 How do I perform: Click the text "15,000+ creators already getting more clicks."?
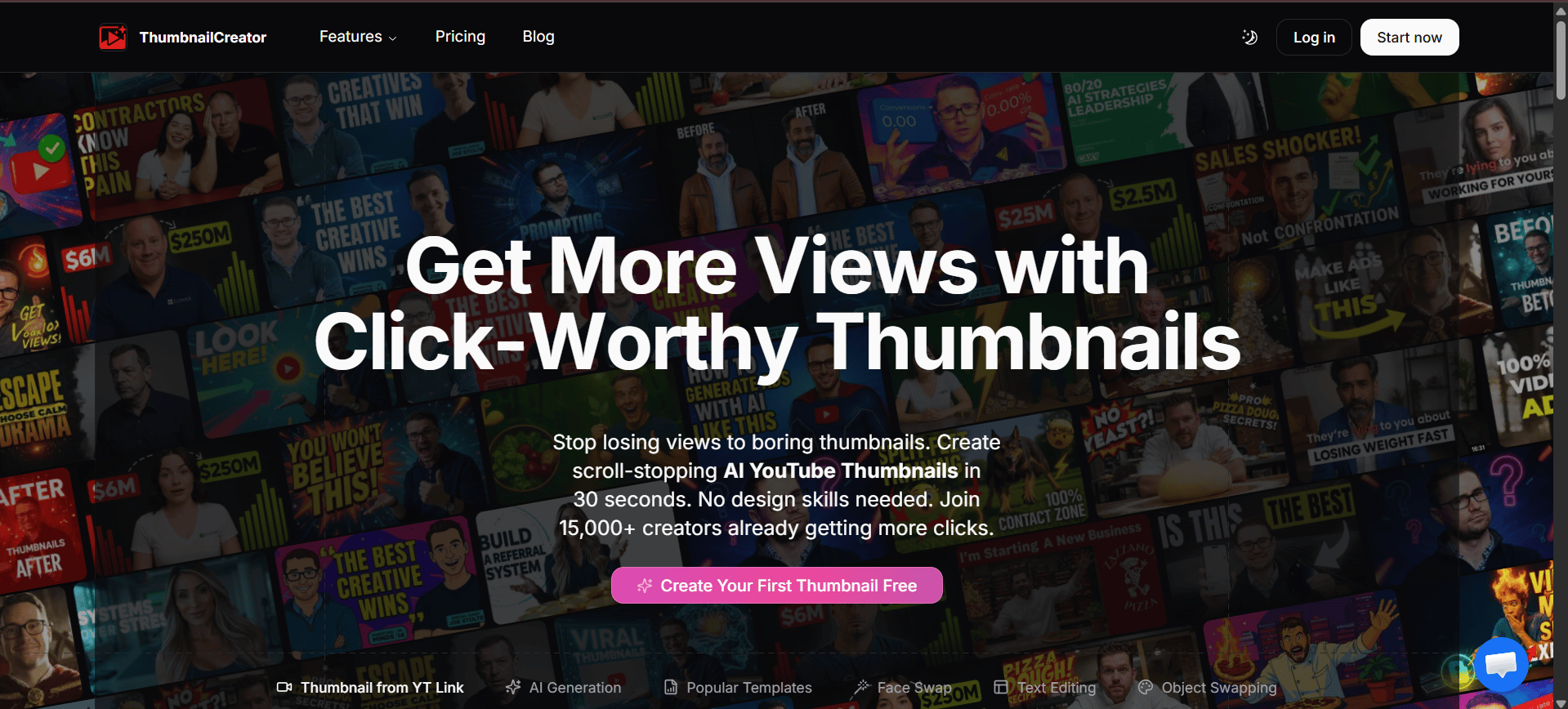[777, 528]
